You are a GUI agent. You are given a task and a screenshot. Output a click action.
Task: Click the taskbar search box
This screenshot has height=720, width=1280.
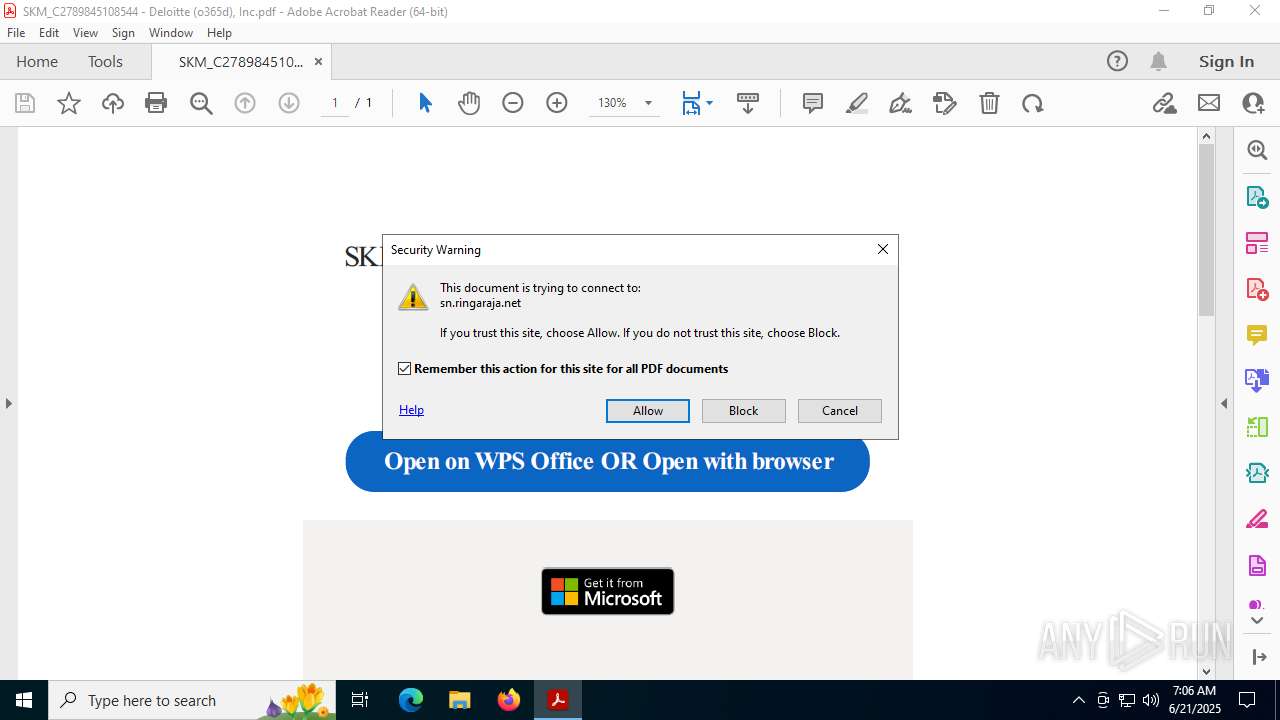click(194, 700)
